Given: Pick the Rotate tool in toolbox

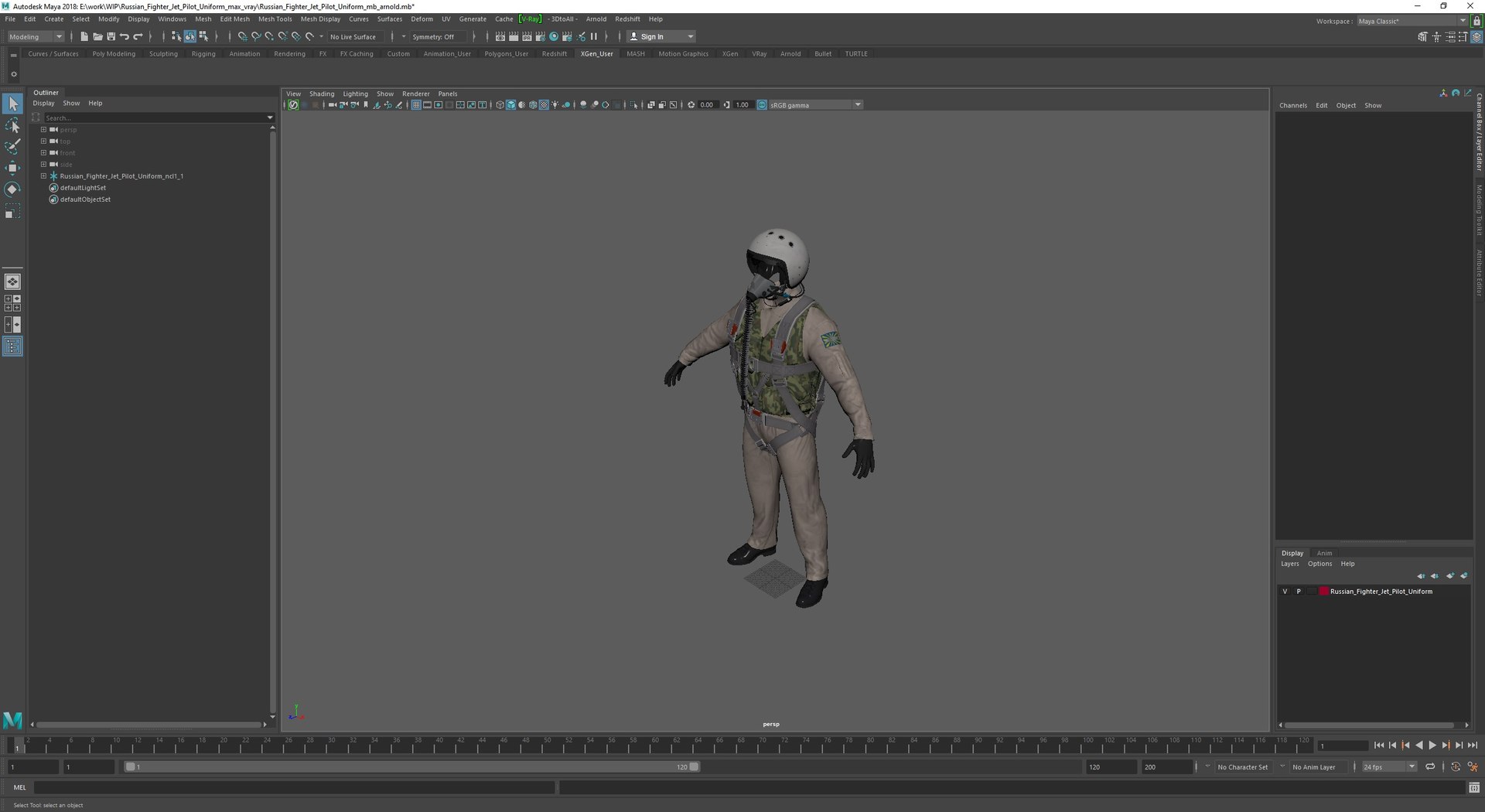Looking at the screenshot, I should 13,189.
